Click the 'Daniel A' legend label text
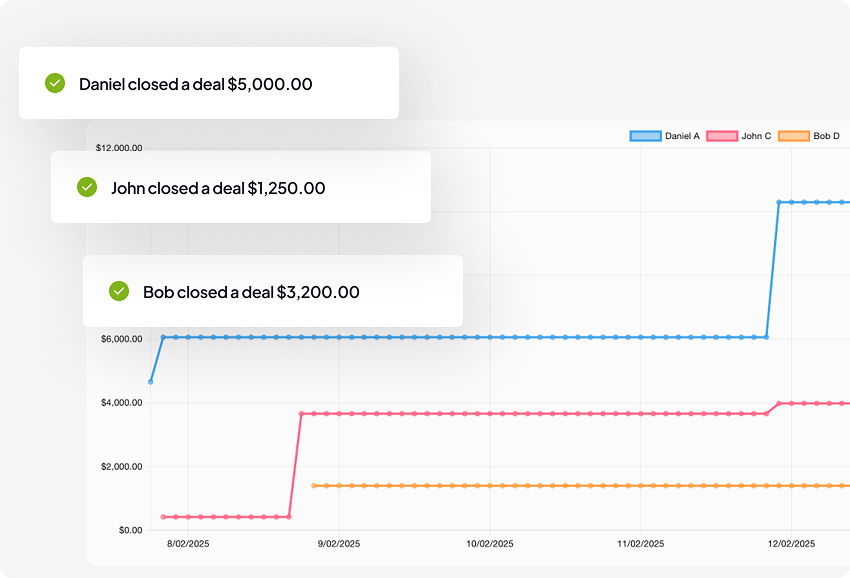Viewport: 850px width, 578px height. click(x=682, y=136)
